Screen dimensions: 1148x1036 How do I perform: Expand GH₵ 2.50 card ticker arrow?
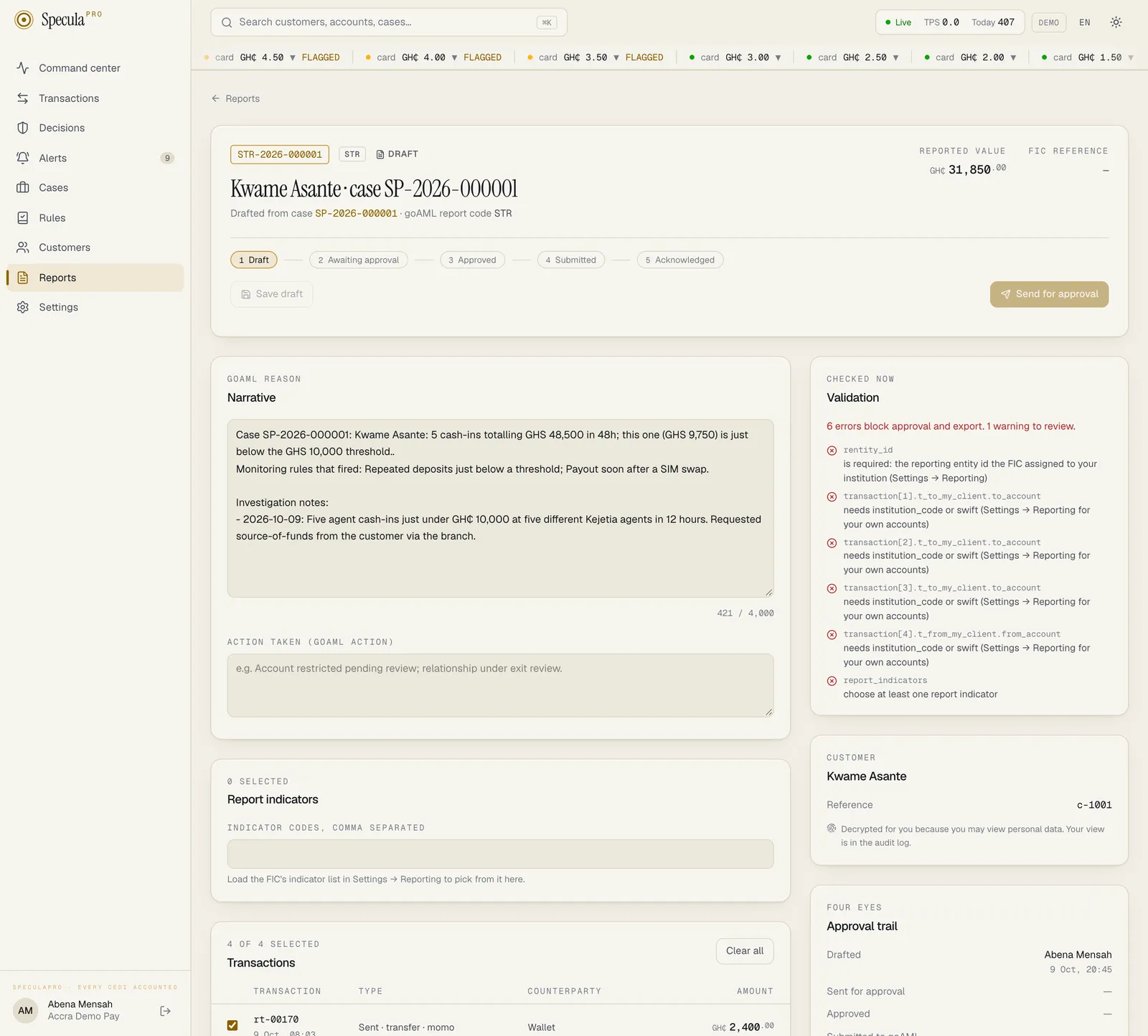[895, 57]
